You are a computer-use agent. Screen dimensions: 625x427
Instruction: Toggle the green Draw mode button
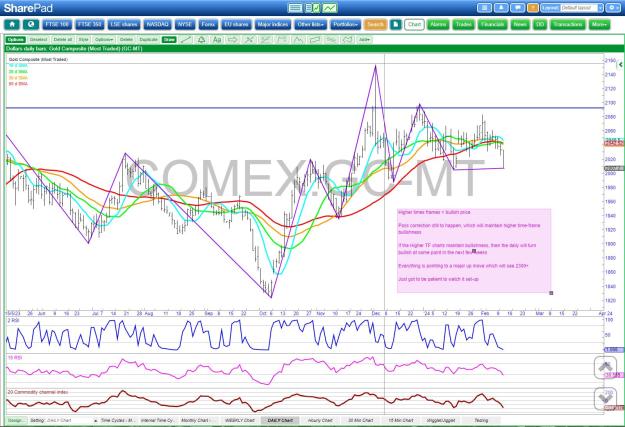tap(169, 39)
